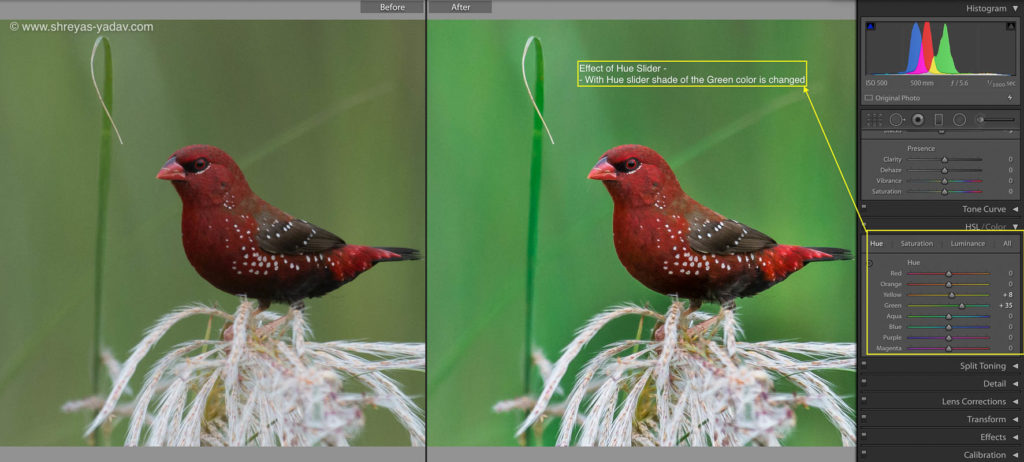1024x462 pixels.
Task: Toggle shadow clipping indicator in histogram
Action: (871, 26)
